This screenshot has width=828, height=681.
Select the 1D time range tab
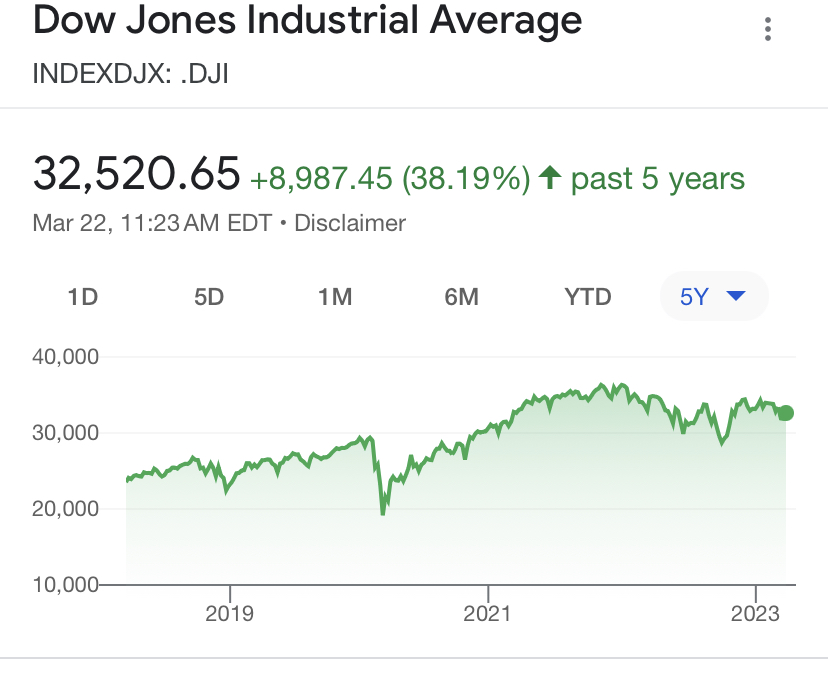pyautogui.click(x=82, y=297)
